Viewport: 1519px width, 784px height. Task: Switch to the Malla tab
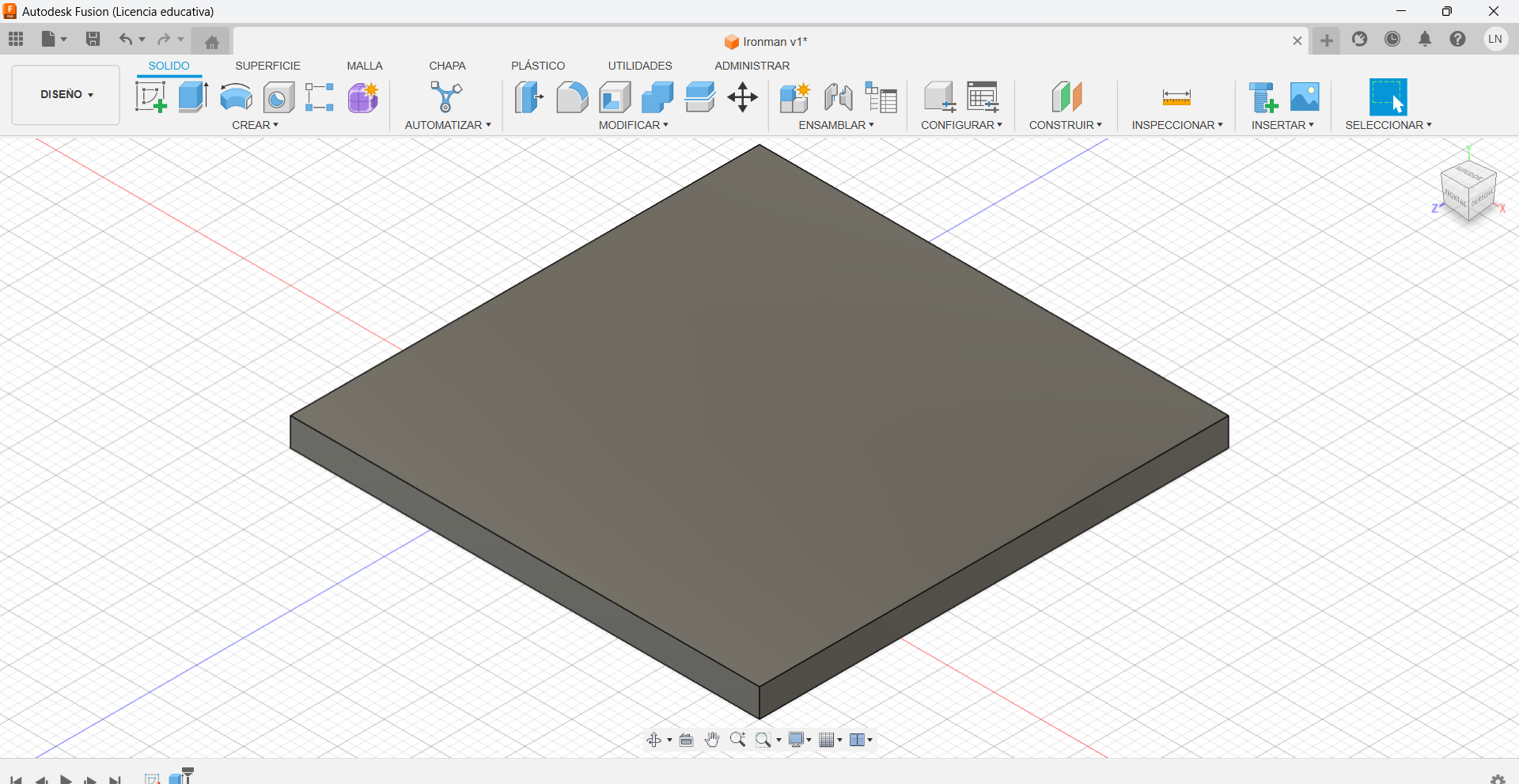(365, 66)
